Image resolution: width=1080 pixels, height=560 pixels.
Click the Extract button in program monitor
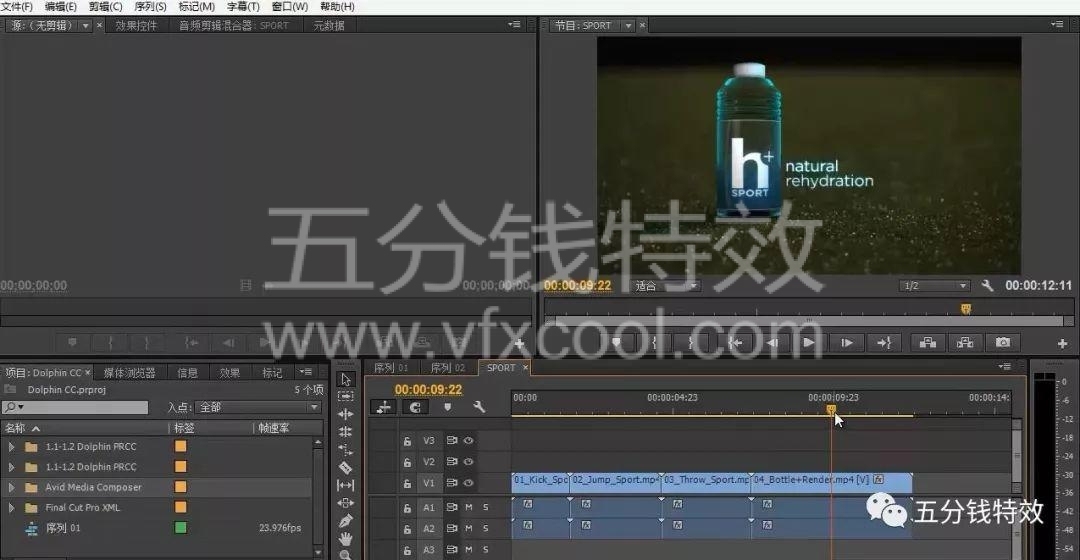point(965,342)
